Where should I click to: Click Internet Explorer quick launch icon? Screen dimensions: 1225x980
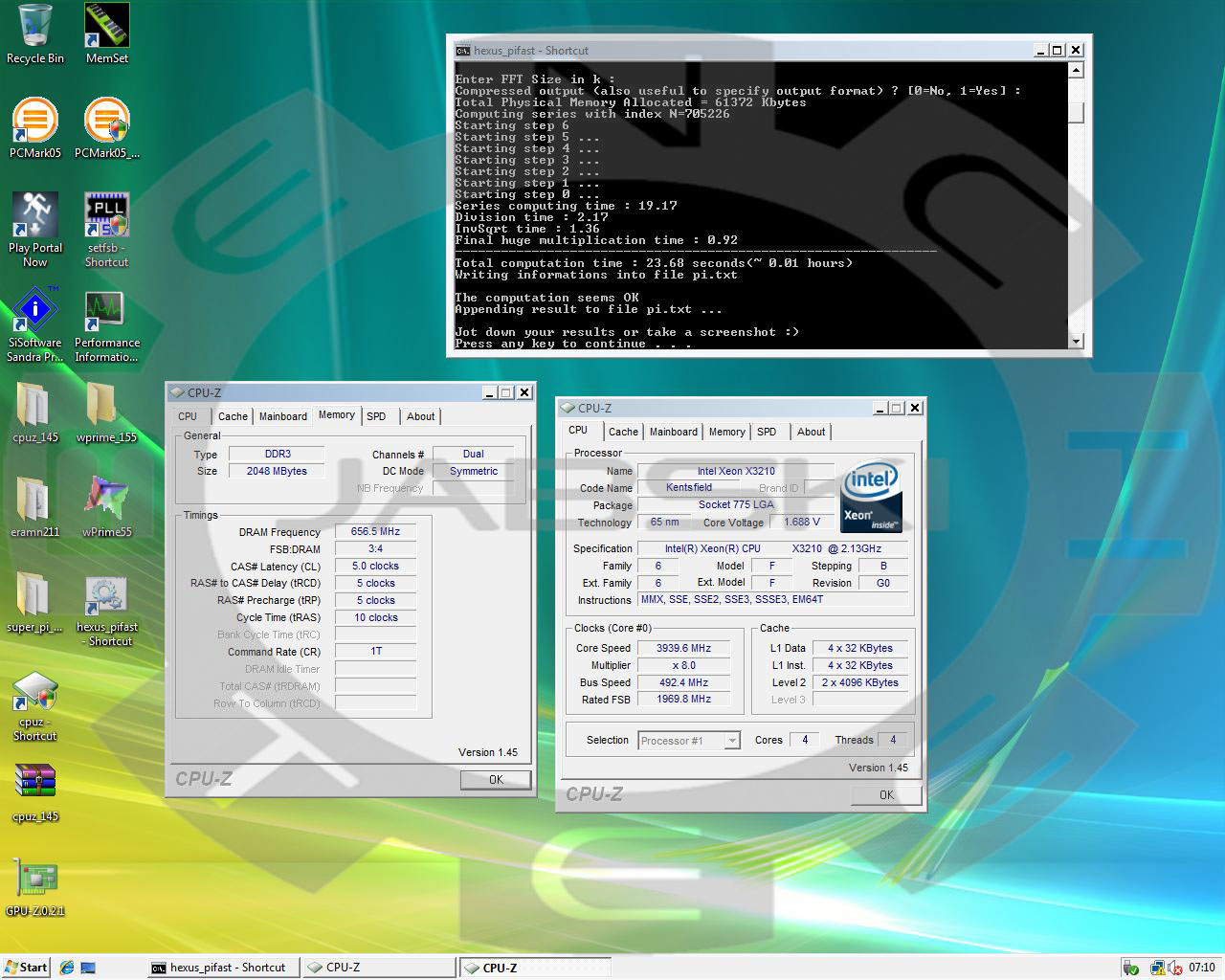coord(66,968)
